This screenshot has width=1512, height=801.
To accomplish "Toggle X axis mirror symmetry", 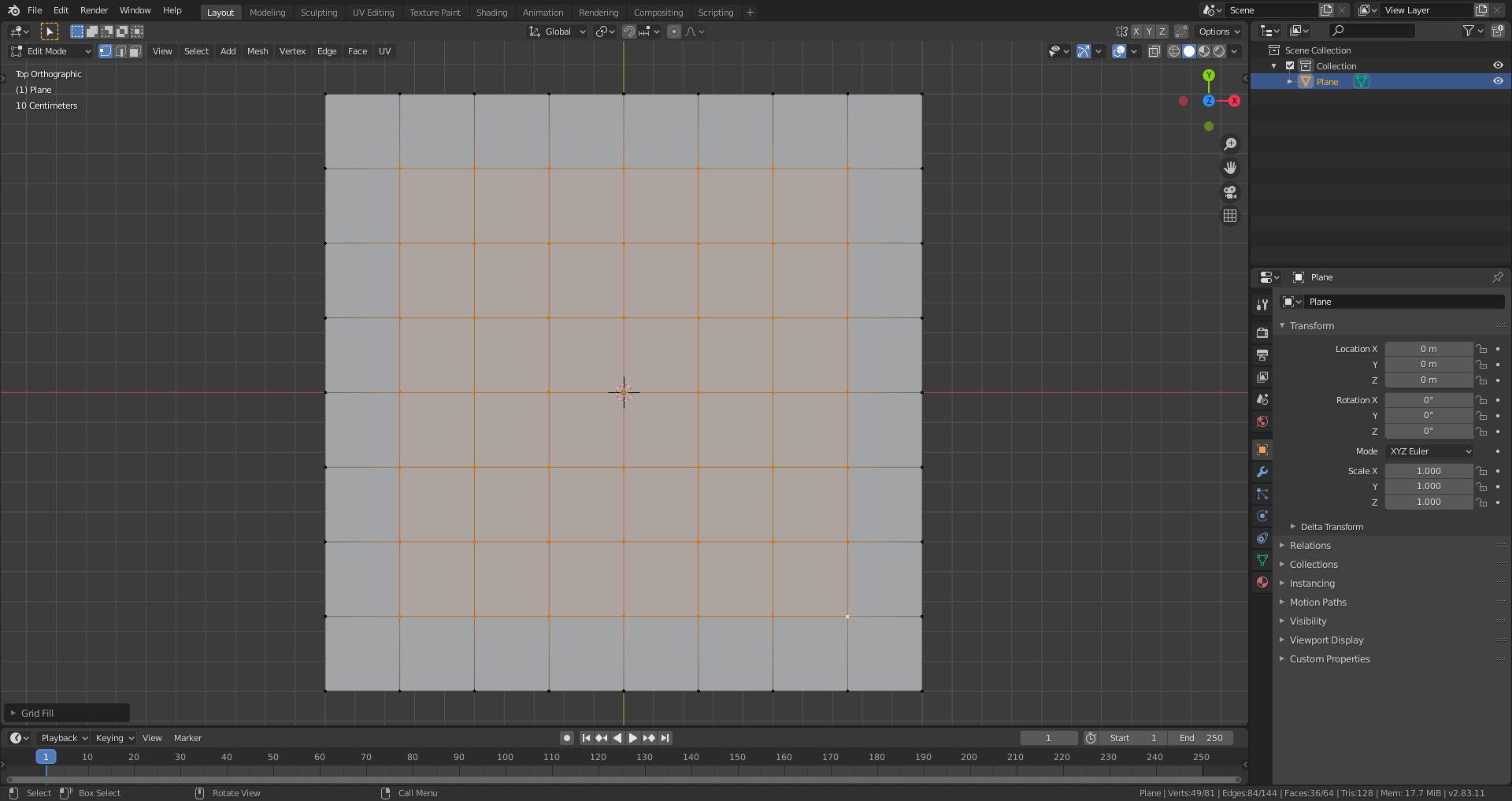I will pos(1137,32).
